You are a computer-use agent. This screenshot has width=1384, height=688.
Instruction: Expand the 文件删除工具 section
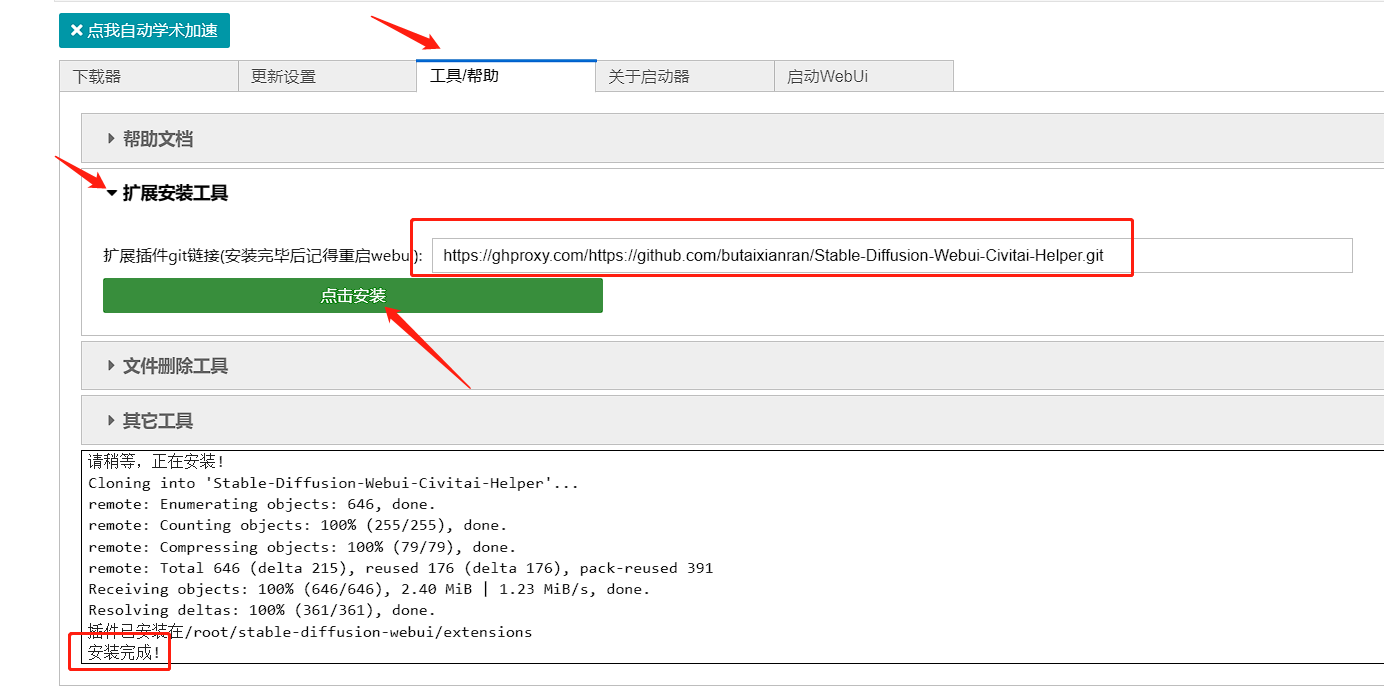(x=175, y=366)
